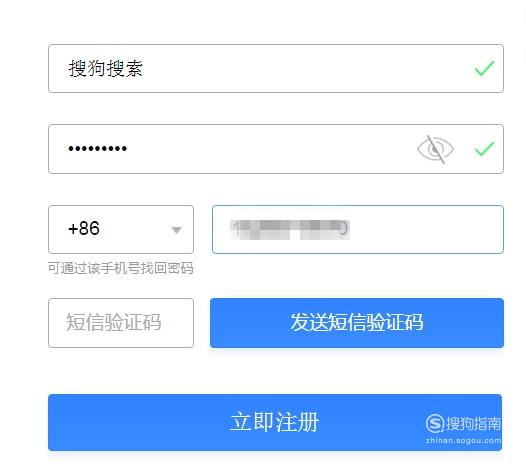Focus the username field containing 搜狗搜索

[x=276, y=68]
